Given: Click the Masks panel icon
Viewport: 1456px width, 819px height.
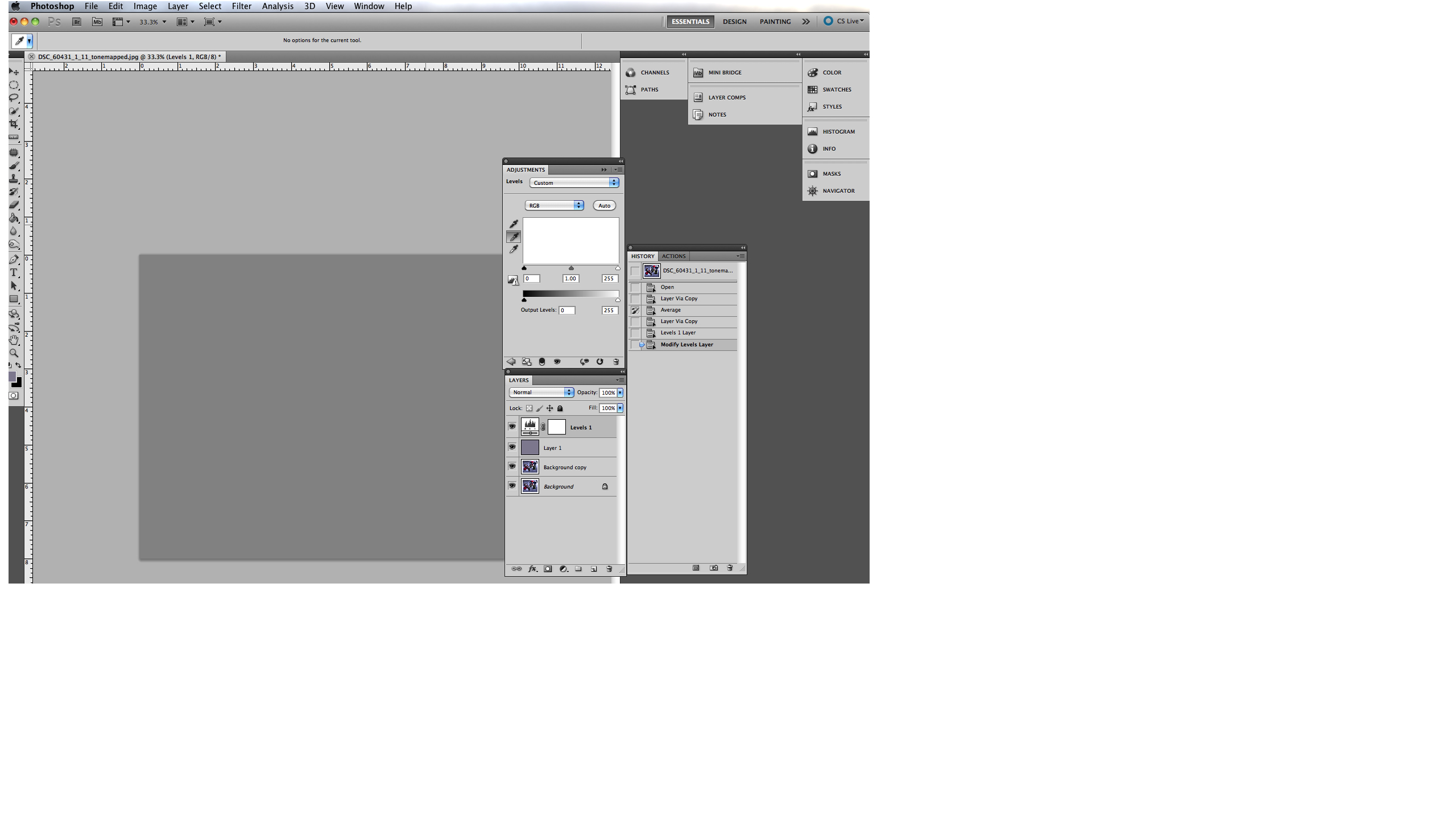Looking at the screenshot, I should click(813, 174).
